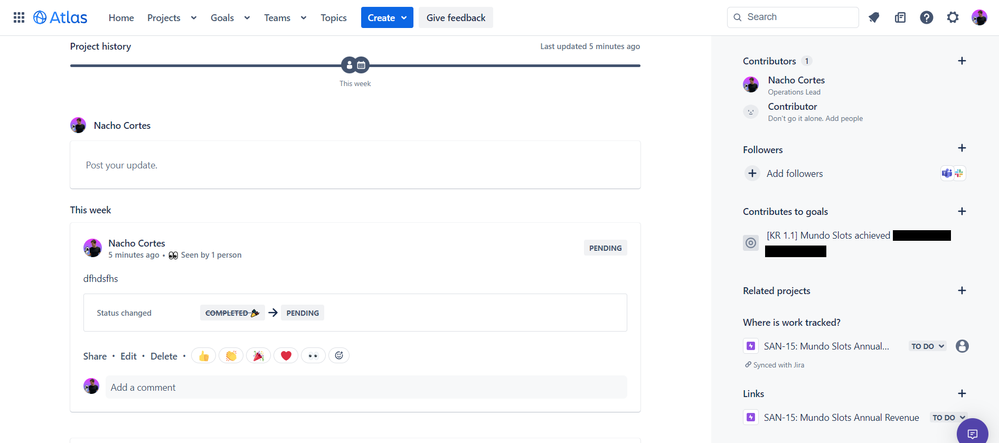React with party popper emoji
999x443 pixels.
point(259,356)
